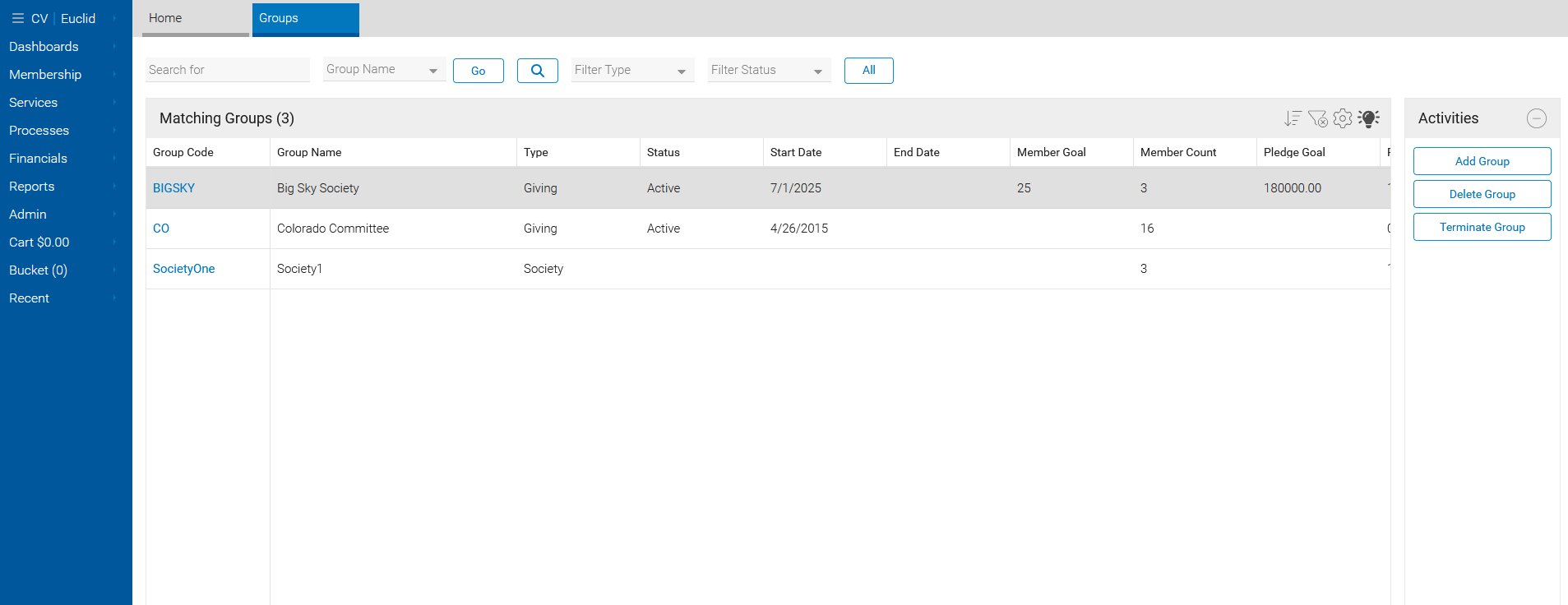
Task: Click the Colorado Committee name cell
Action: click(x=393, y=229)
